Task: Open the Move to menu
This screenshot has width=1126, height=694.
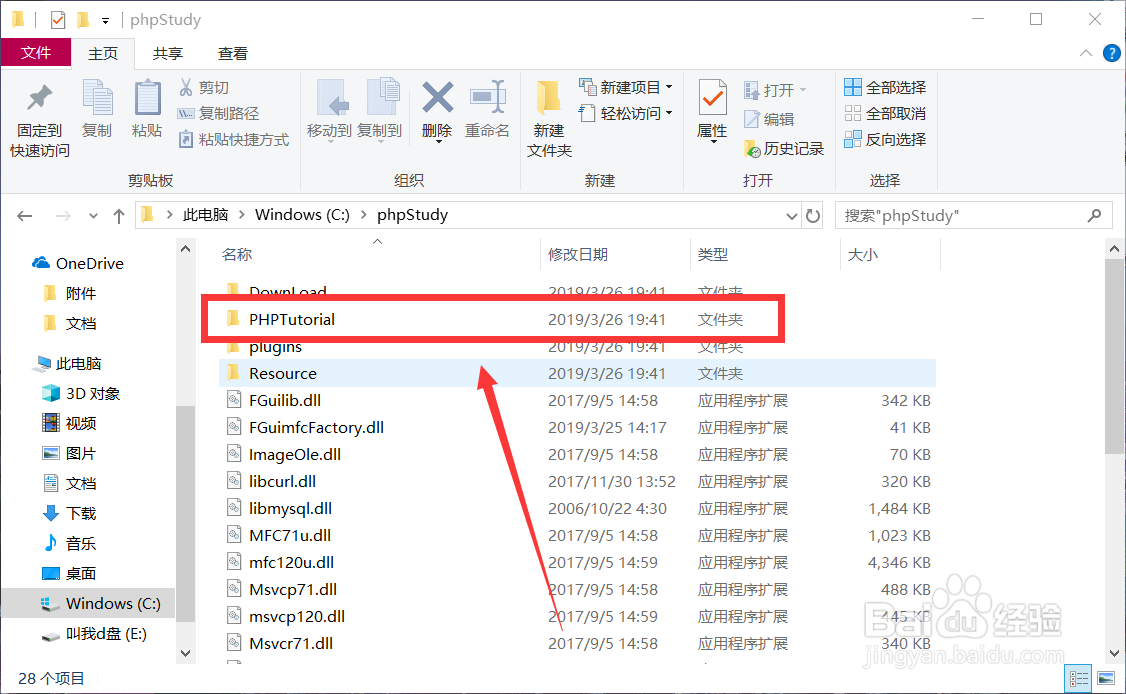Action: click(330, 110)
